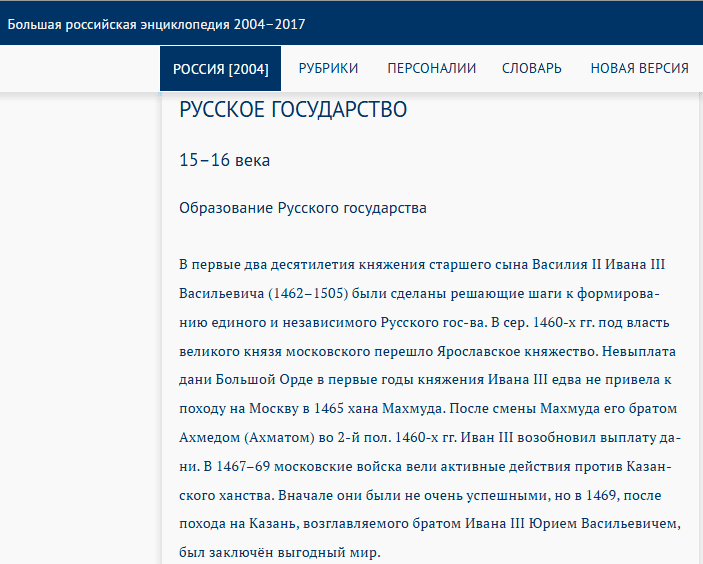The image size is (703, 564).
Task: Switch to НОВАЯ ВЕРСИЯ of the site
Action: click(x=639, y=68)
